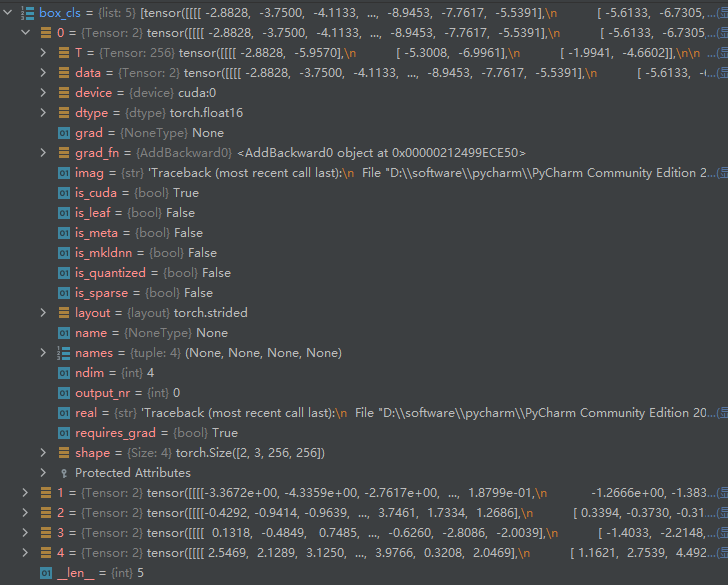Select the is_cuda True value
The image size is (728, 585).
(186, 193)
